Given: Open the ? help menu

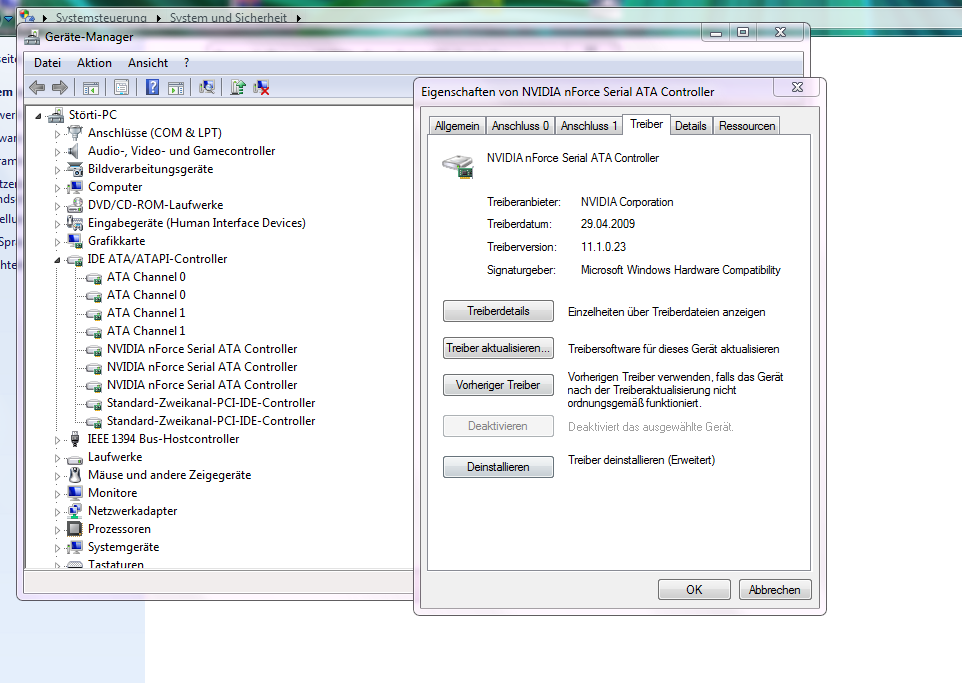Looking at the screenshot, I should pyautogui.click(x=187, y=63).
